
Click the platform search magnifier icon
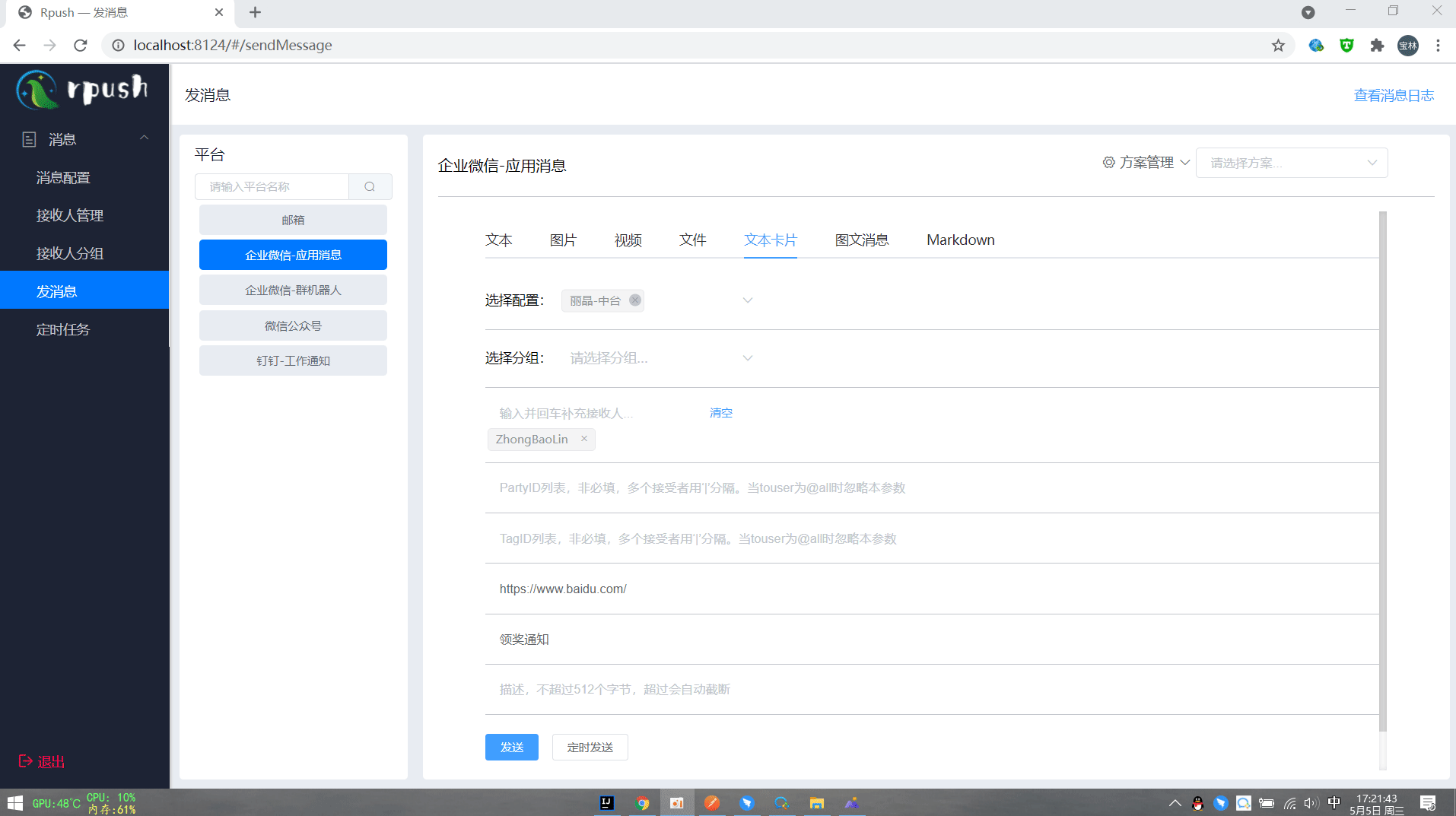pos(370,186)
